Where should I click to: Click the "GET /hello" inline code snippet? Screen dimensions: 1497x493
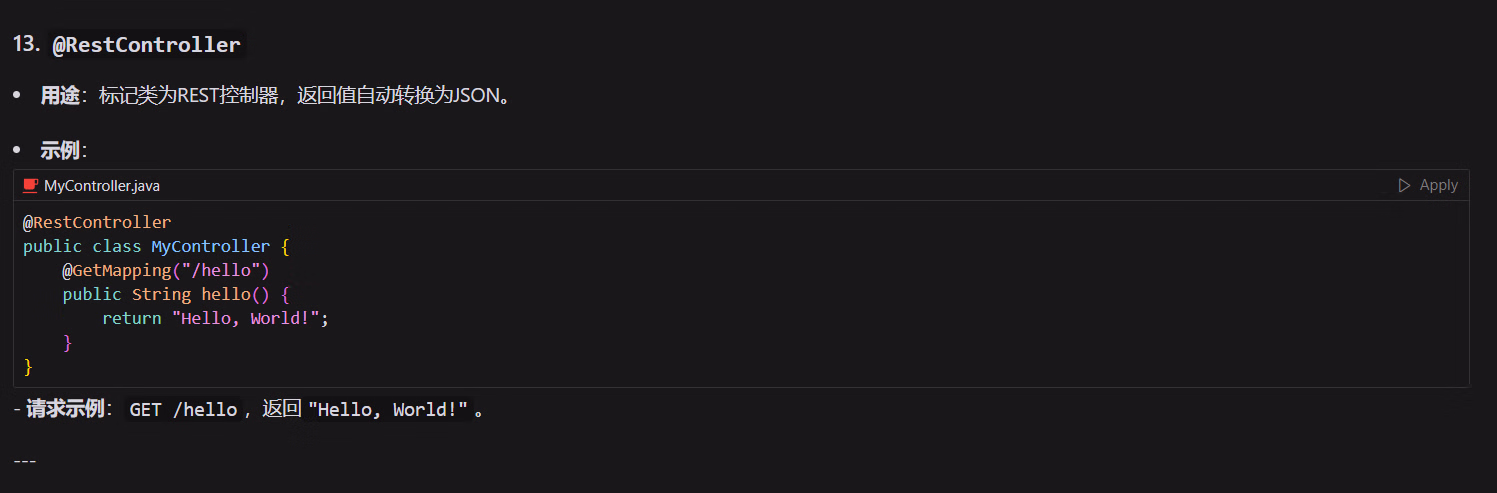tap(183, 410)
